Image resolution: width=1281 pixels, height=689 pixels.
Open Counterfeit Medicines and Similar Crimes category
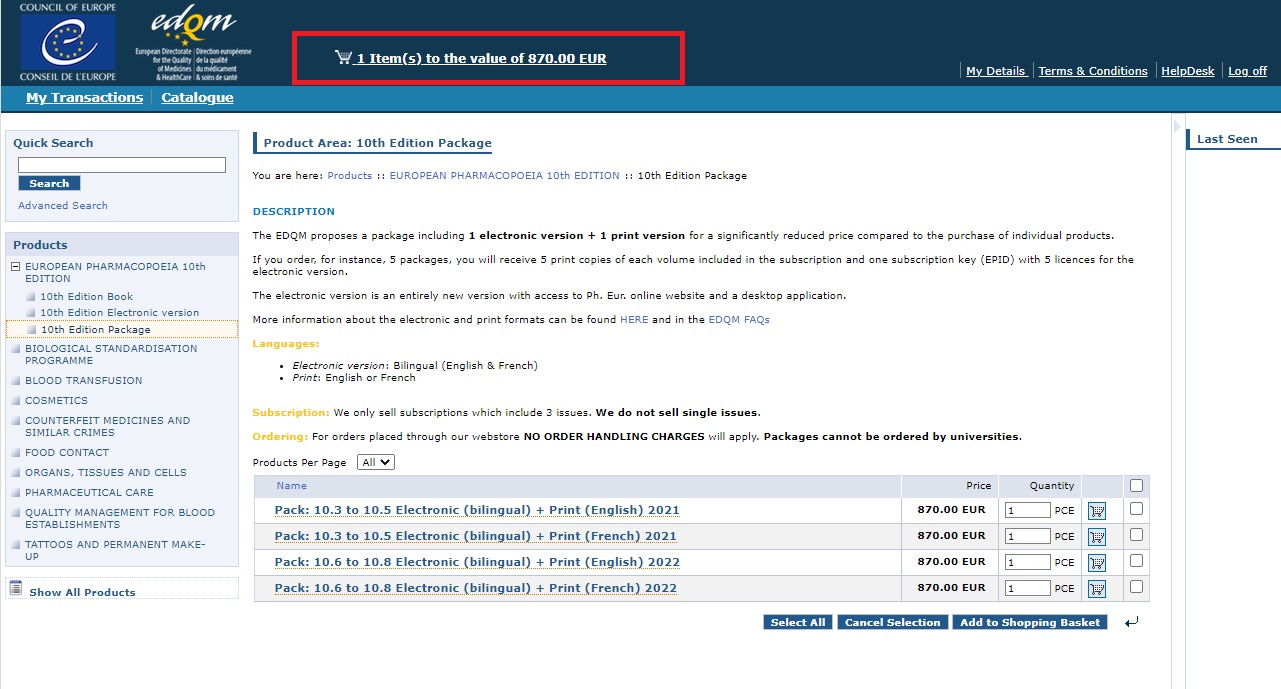coord(107,426)
